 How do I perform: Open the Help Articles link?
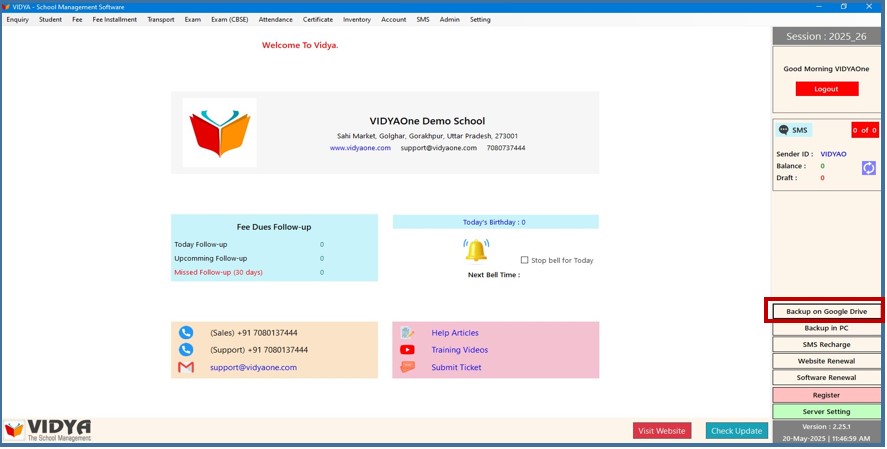(x=455, y=333)
